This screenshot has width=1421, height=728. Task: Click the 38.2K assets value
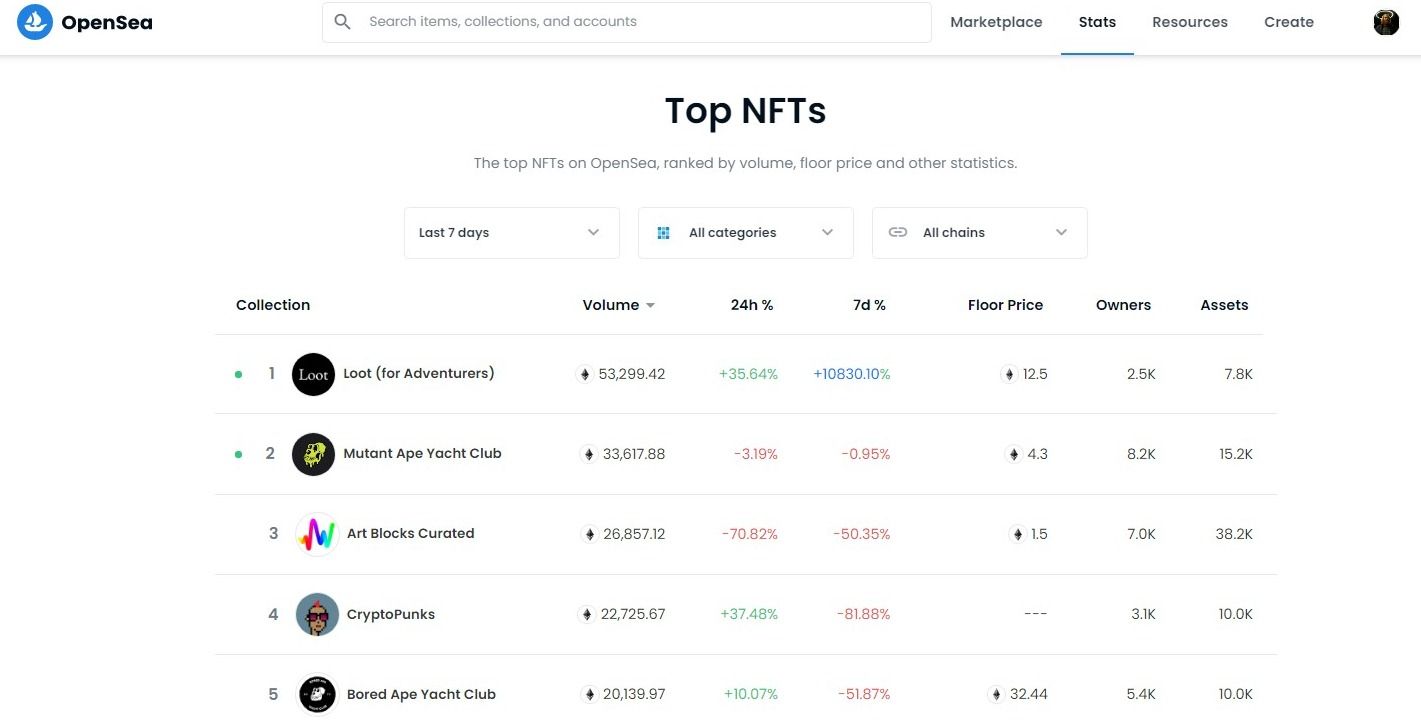tap(1234, 534)
